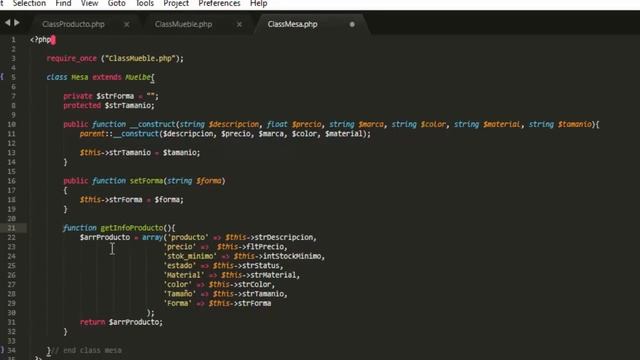
Task: Click the __construct function name on line 10
Action: click(152, 124)
